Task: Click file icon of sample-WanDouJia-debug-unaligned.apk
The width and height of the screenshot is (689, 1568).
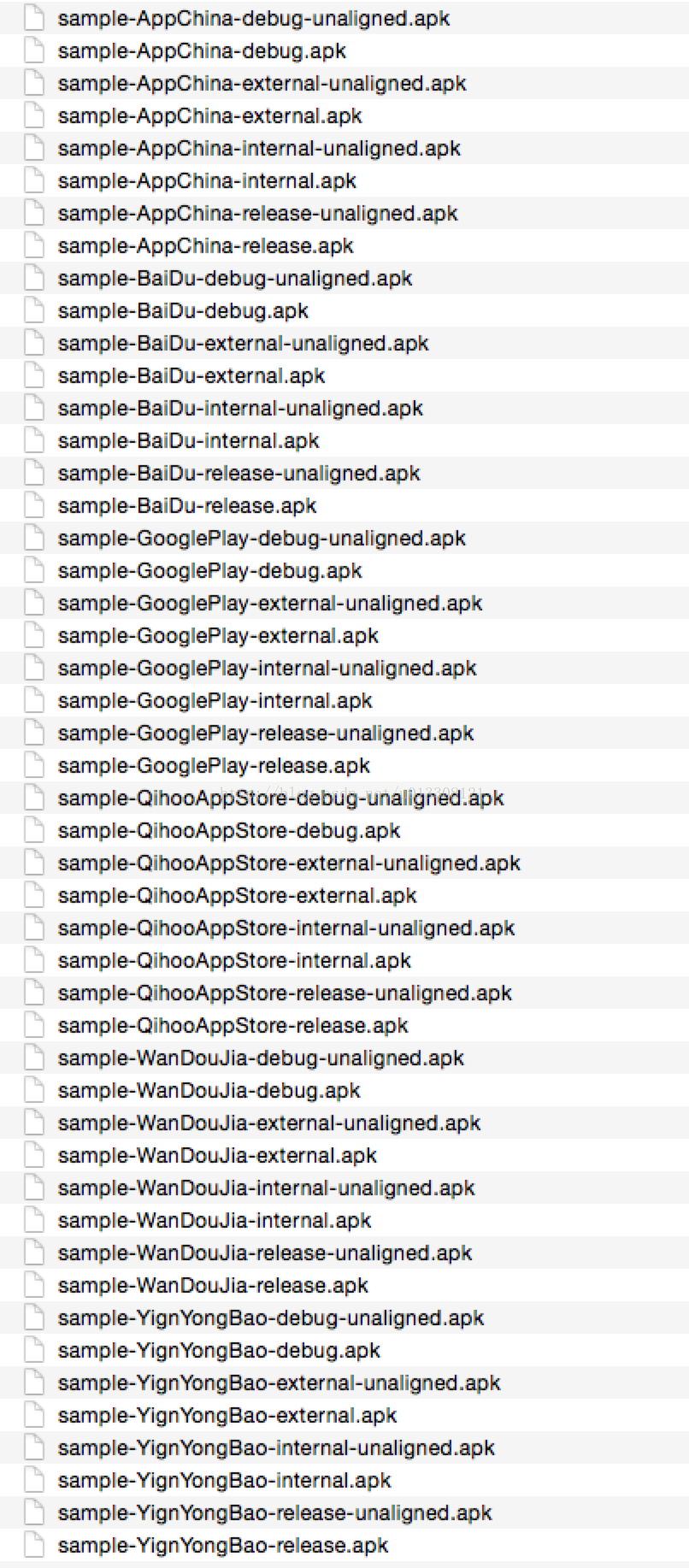Action: (34, 1058)
